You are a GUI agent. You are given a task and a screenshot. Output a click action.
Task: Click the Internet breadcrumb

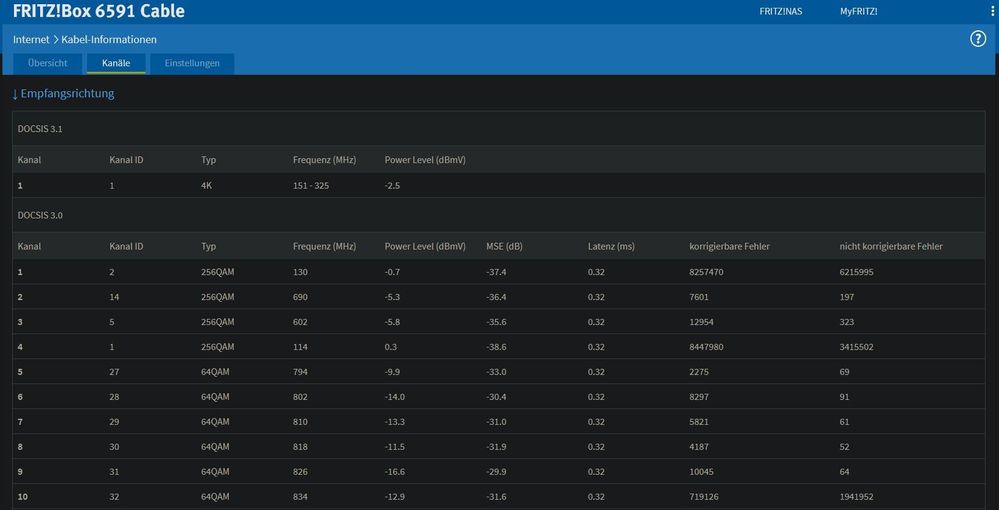pyautogui.click(x=32, y=40)
